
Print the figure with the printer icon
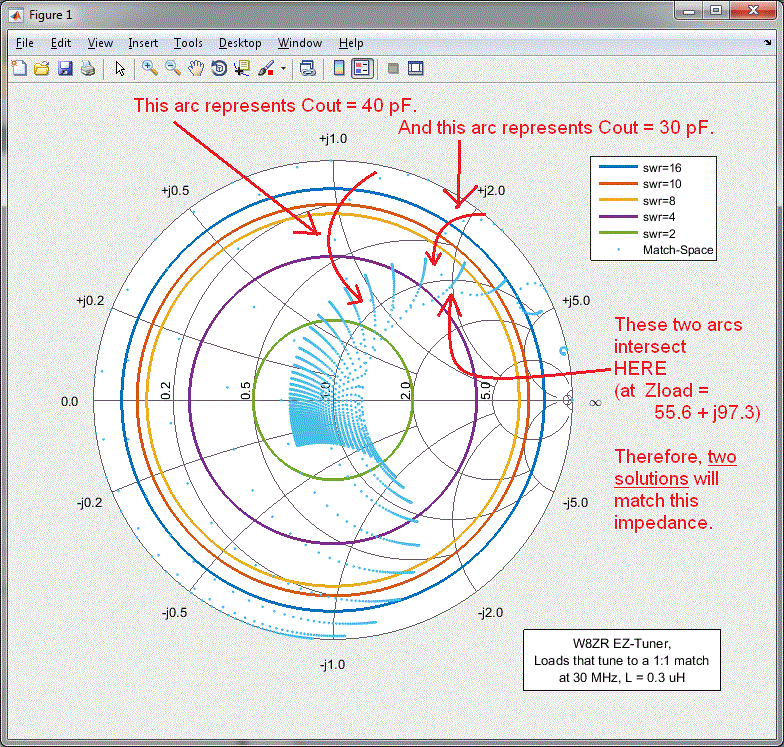point(88,68)
